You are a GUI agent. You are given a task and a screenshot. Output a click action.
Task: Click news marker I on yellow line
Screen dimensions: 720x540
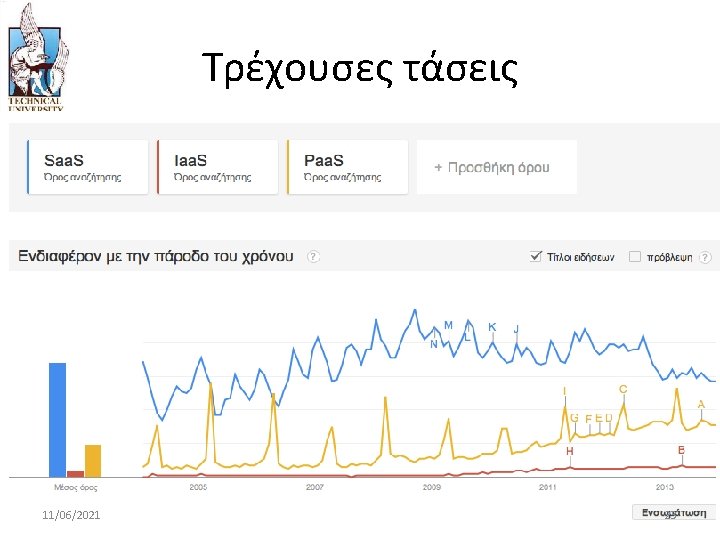[x=565, y=391]
